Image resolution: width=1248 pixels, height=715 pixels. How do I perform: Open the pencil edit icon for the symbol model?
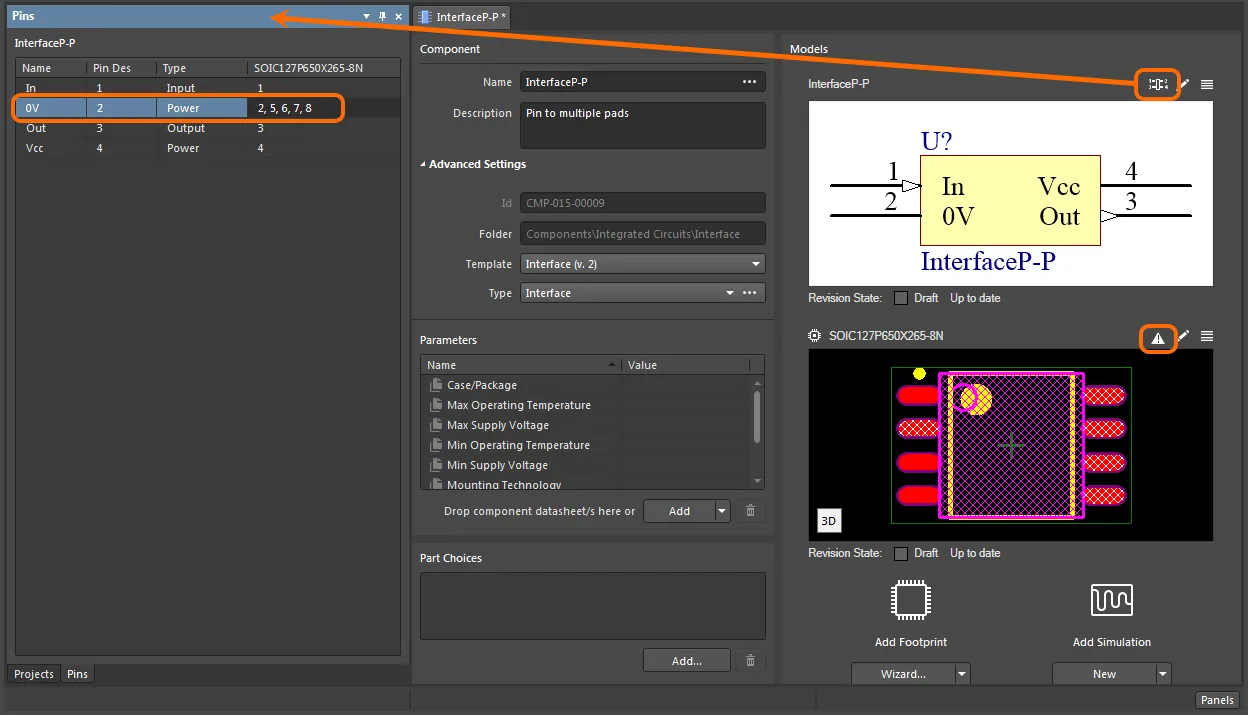[1182, 84]
